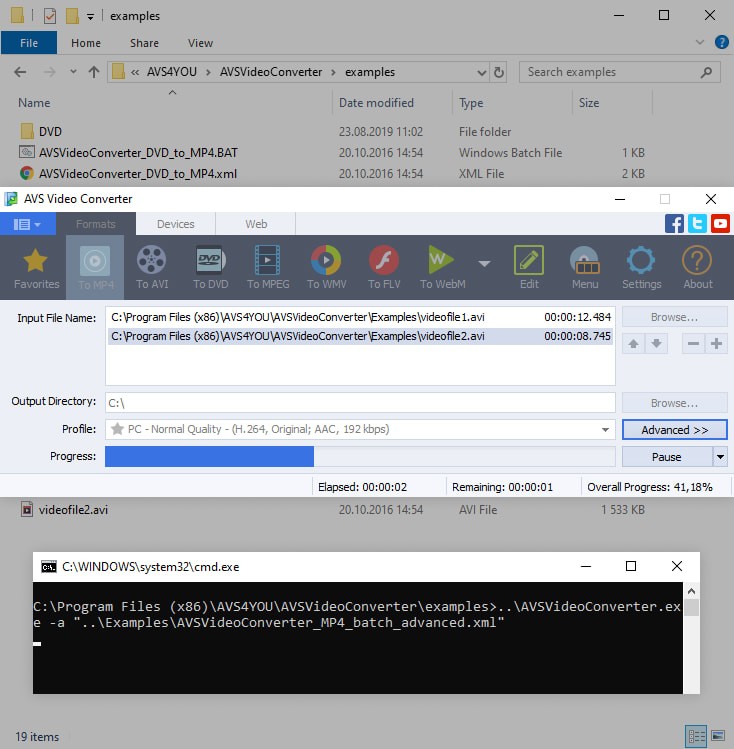Pick the To FLV format
This screenshot has height=749, width=734.
[x=384, y=268]
